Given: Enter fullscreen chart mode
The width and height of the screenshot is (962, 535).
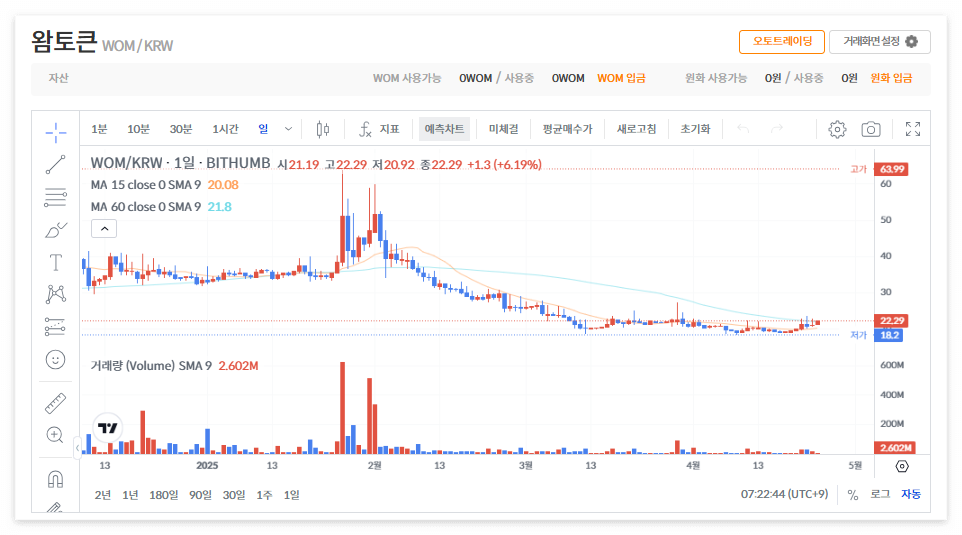Looking at the screenshot, I should 913,129.
